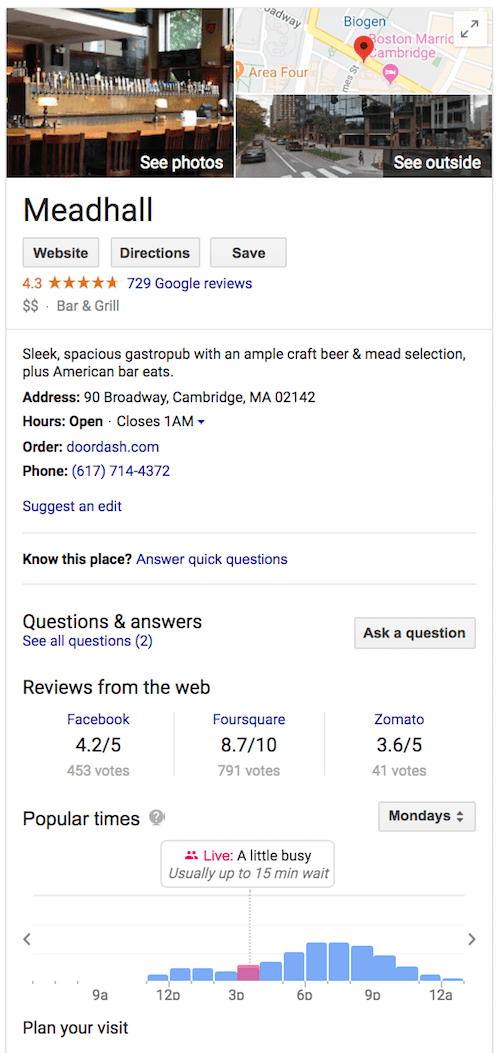The width and height of the screenshot is (500, 1053).
Task: Open the Mondays day selector
Action: (427, 817)
